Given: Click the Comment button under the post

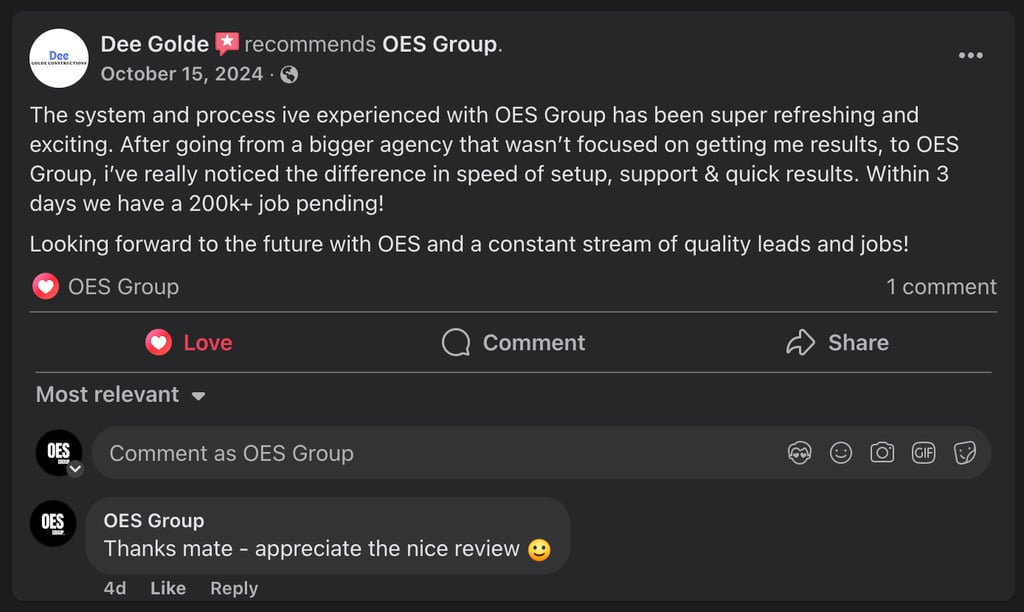Looking at the screenshot, I should click(x=514, y=343).
